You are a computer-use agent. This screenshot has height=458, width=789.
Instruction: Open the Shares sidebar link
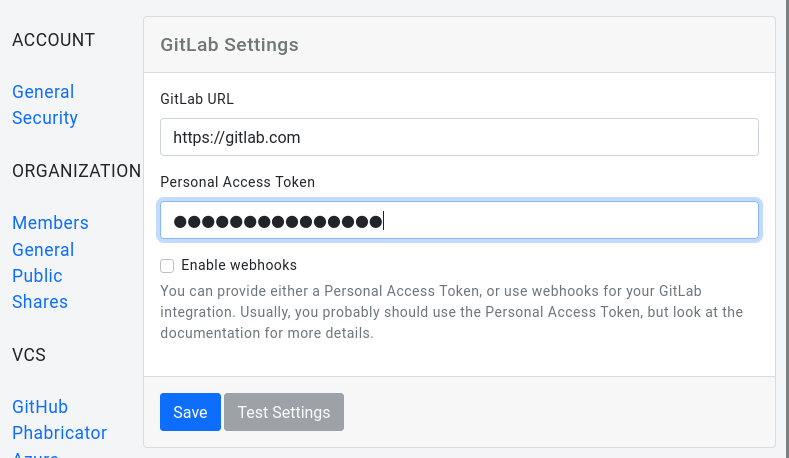[40, 302]
